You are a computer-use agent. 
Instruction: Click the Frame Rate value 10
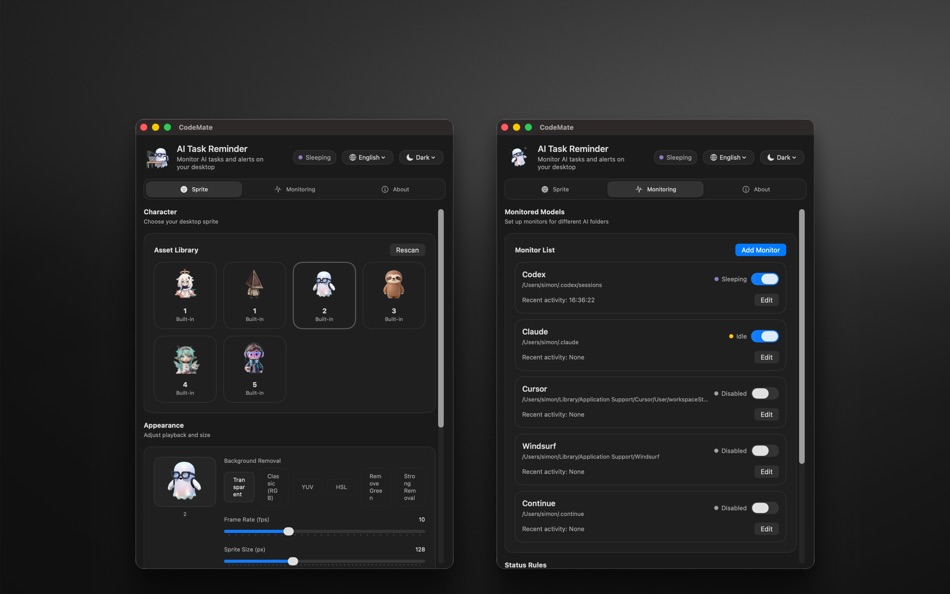pos(422,520)
